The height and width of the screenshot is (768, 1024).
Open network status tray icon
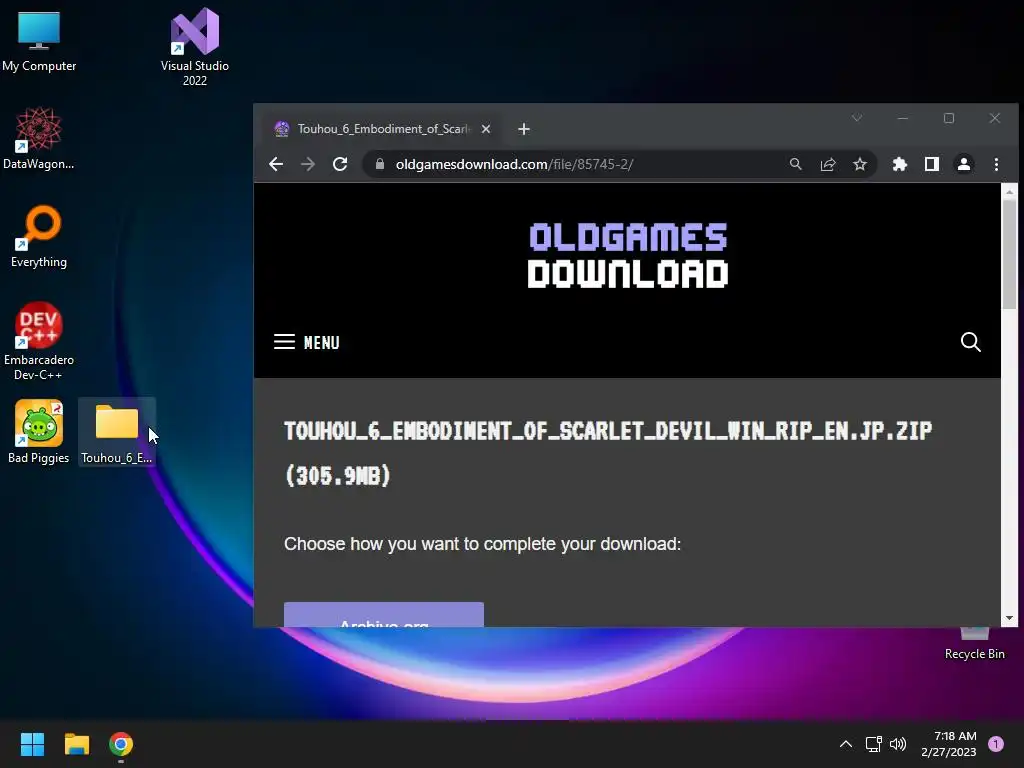click(x=873, y=744)
